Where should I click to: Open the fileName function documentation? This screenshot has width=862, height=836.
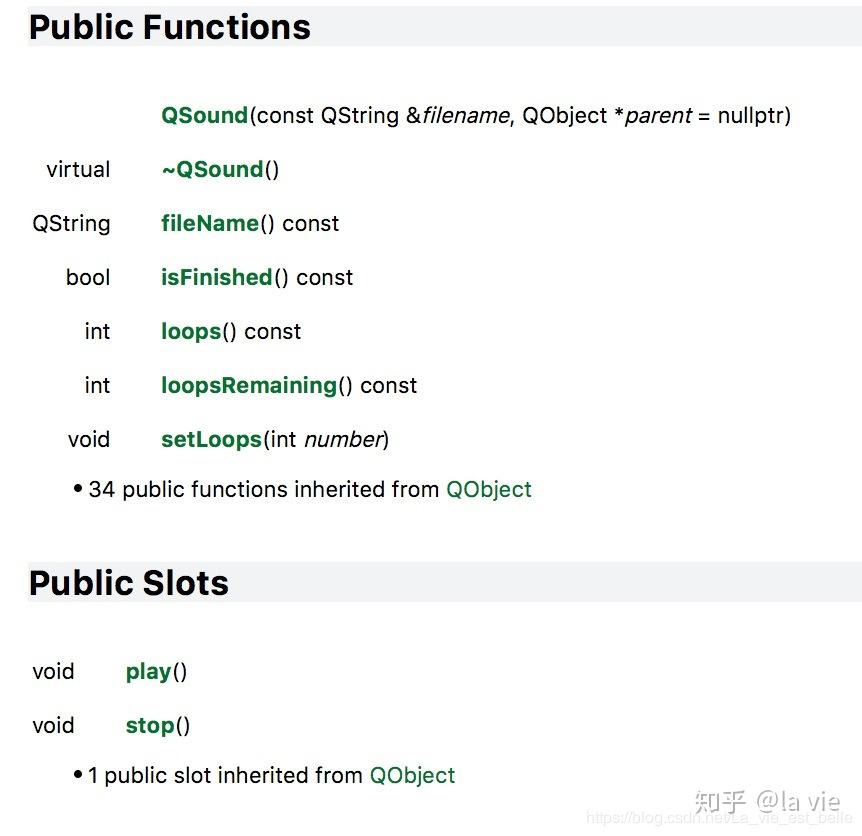tap(209, 224)
